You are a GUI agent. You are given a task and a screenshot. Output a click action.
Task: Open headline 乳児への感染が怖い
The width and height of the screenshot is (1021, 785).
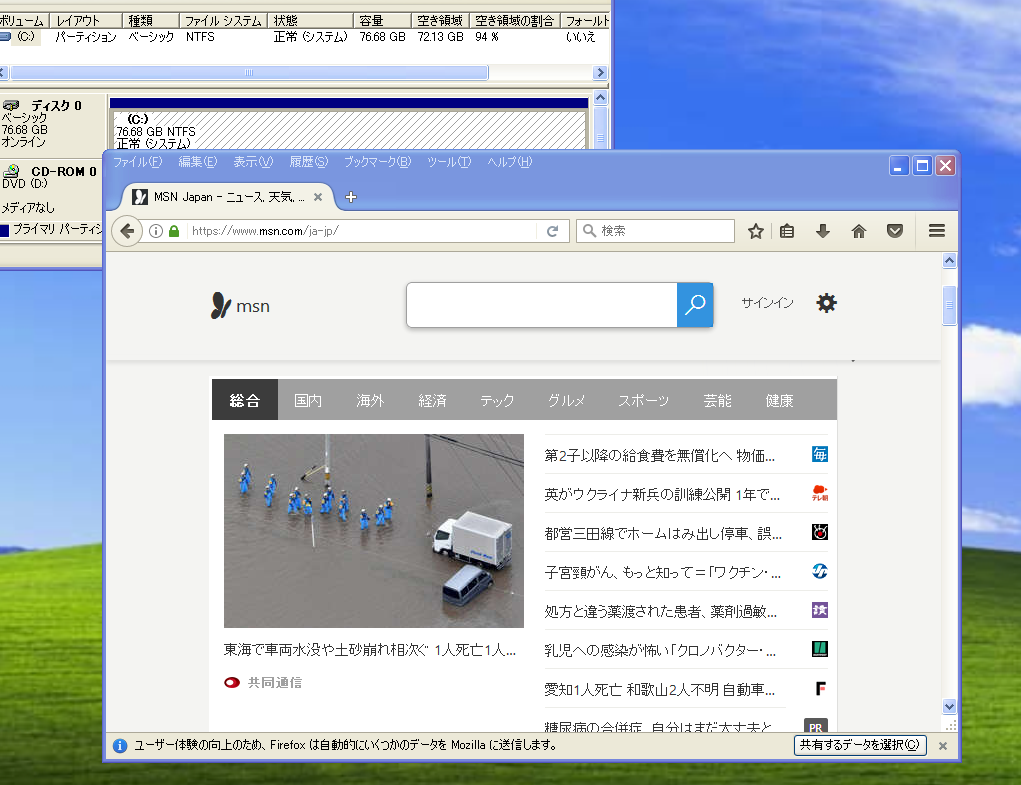660,650
